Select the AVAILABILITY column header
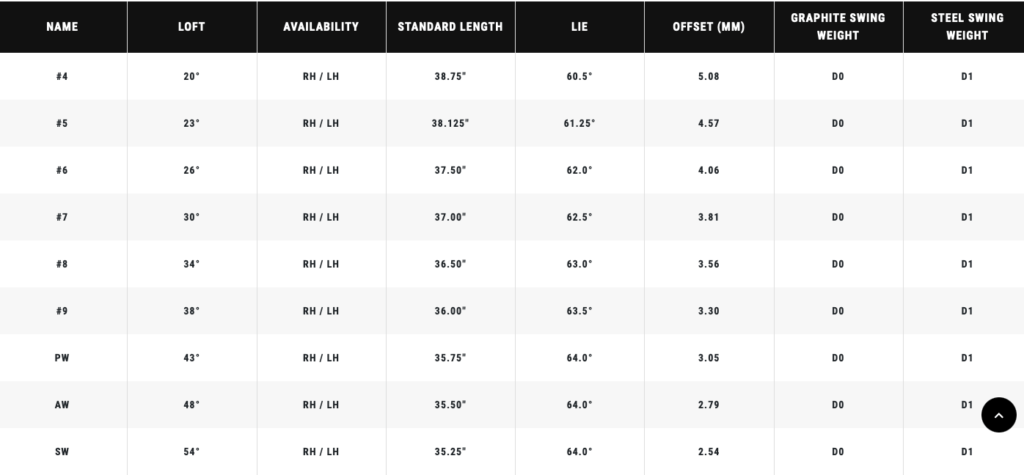Image resolution: width=1024 pixels, height=475 pixels. [321, 27]
